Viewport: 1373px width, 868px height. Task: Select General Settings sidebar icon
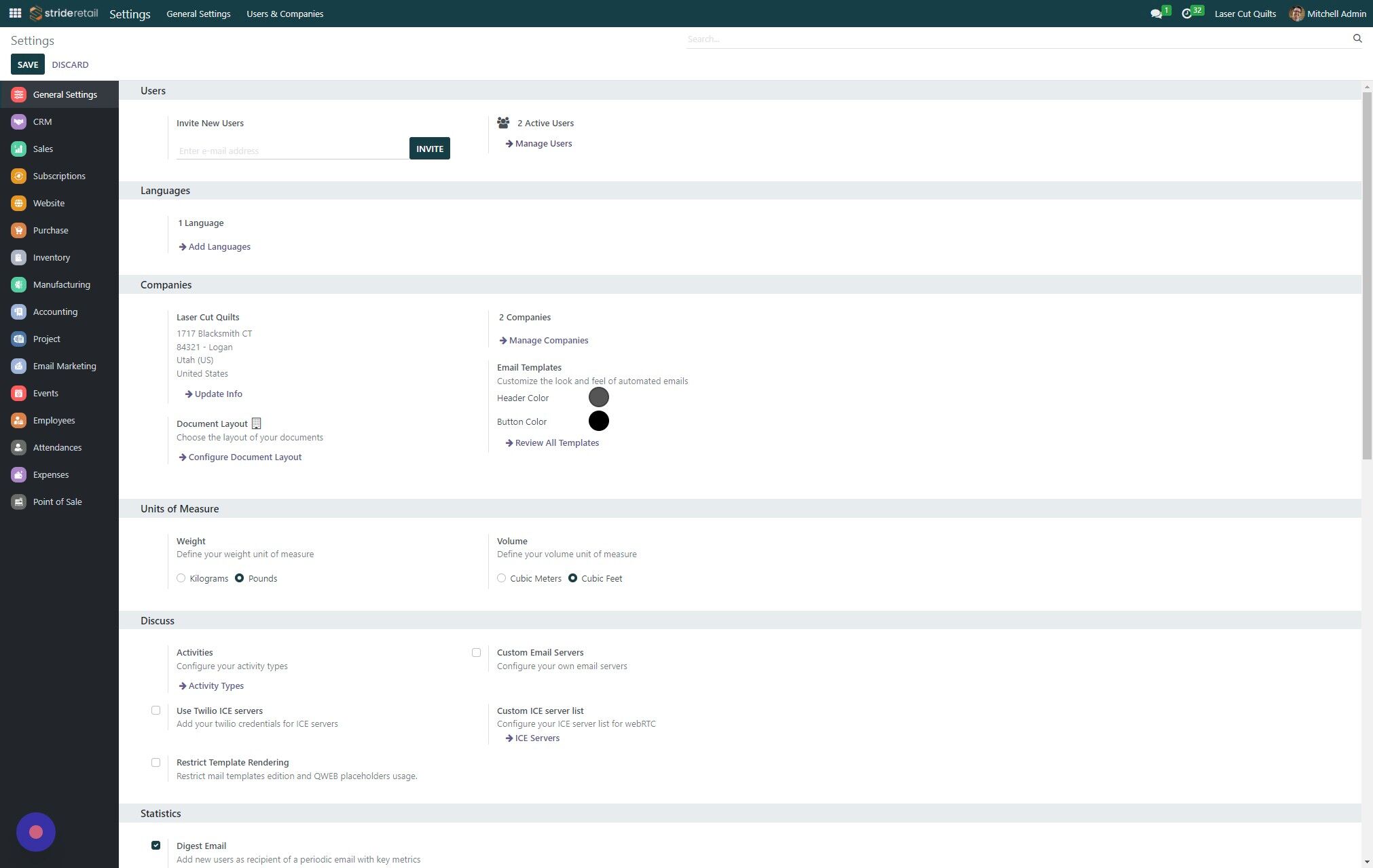tap(19, 95)
